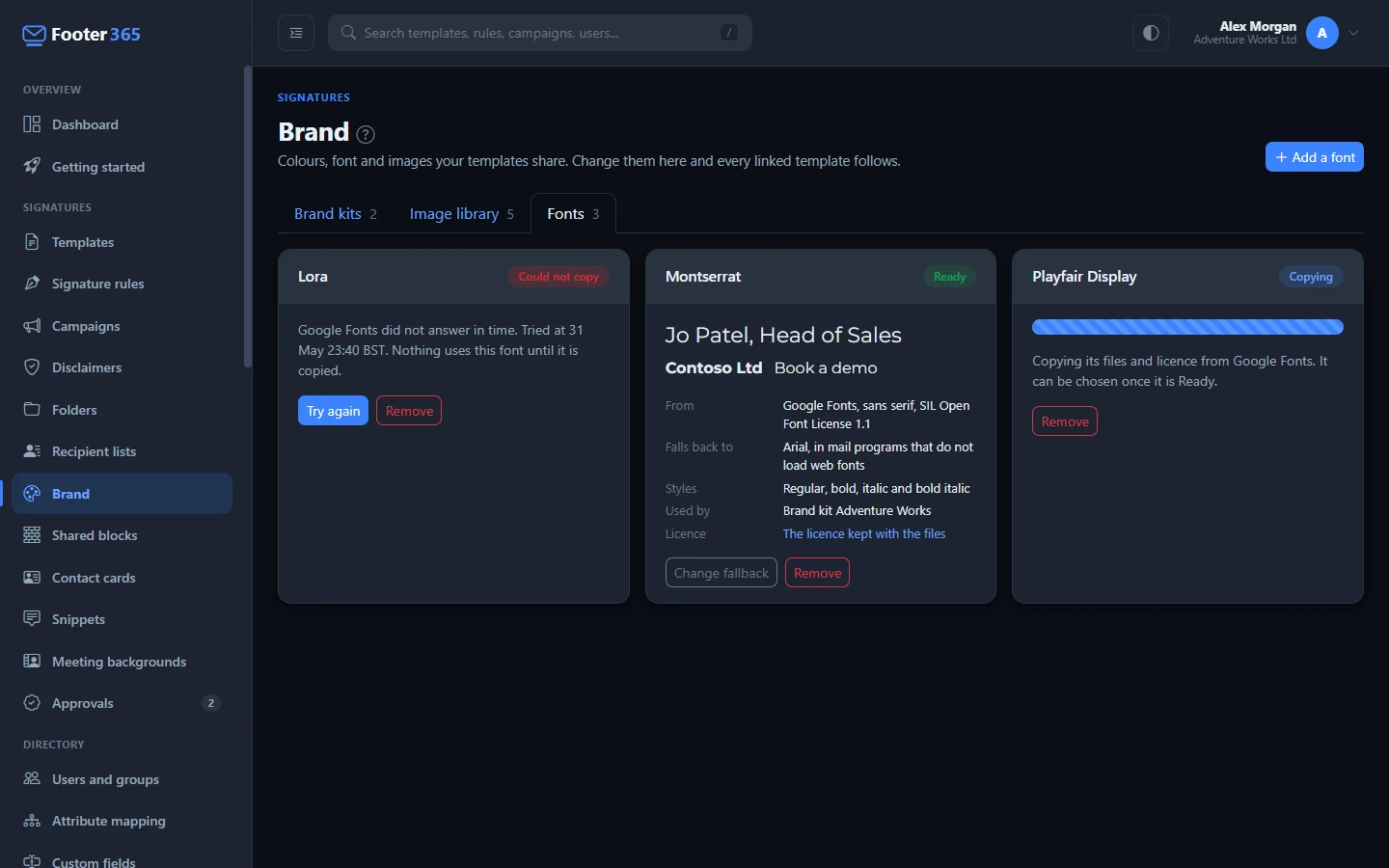Expand the Alex Morgan account chevron
1389x868 pixels.
(1354, 33)
